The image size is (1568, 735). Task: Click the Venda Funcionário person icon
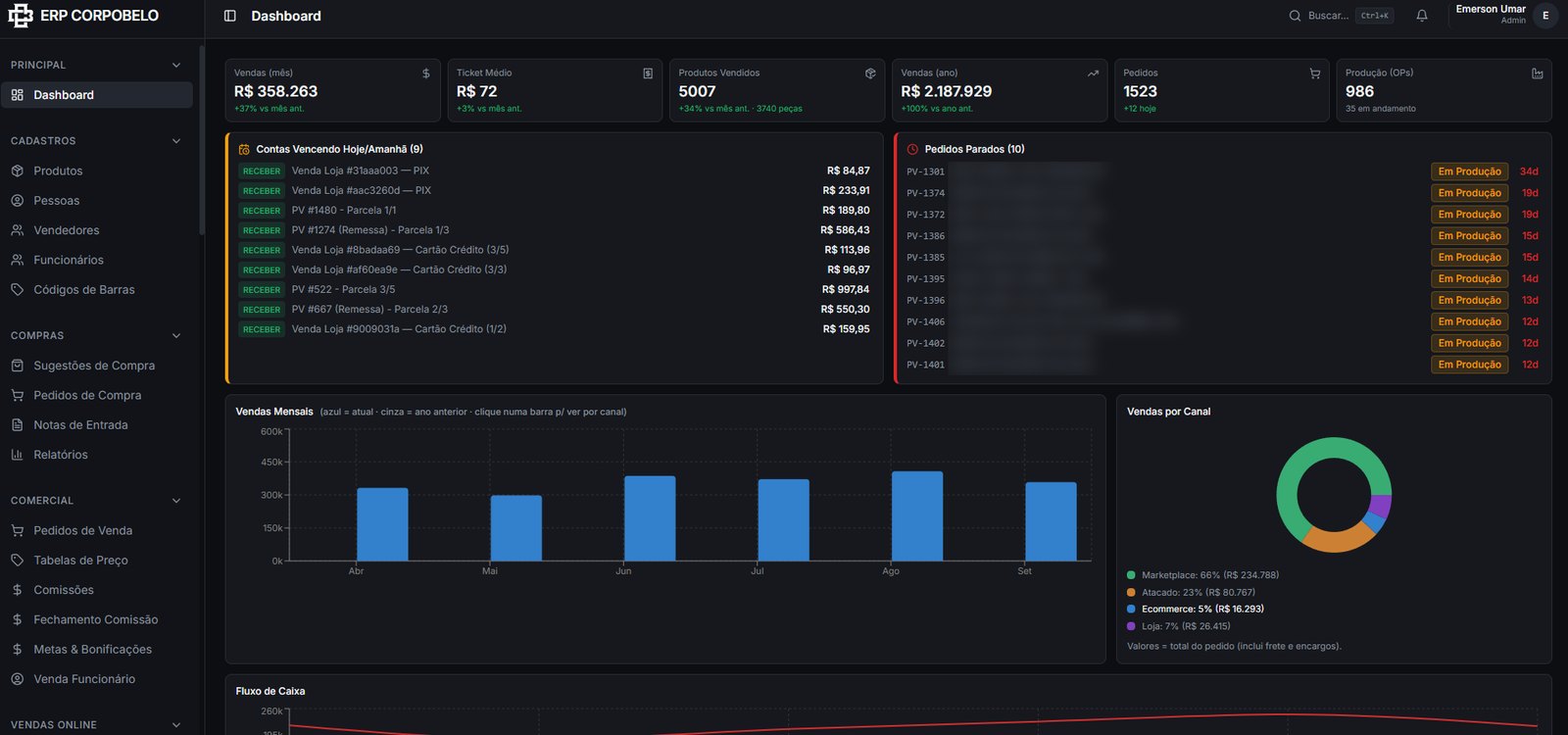pos(18,678)
